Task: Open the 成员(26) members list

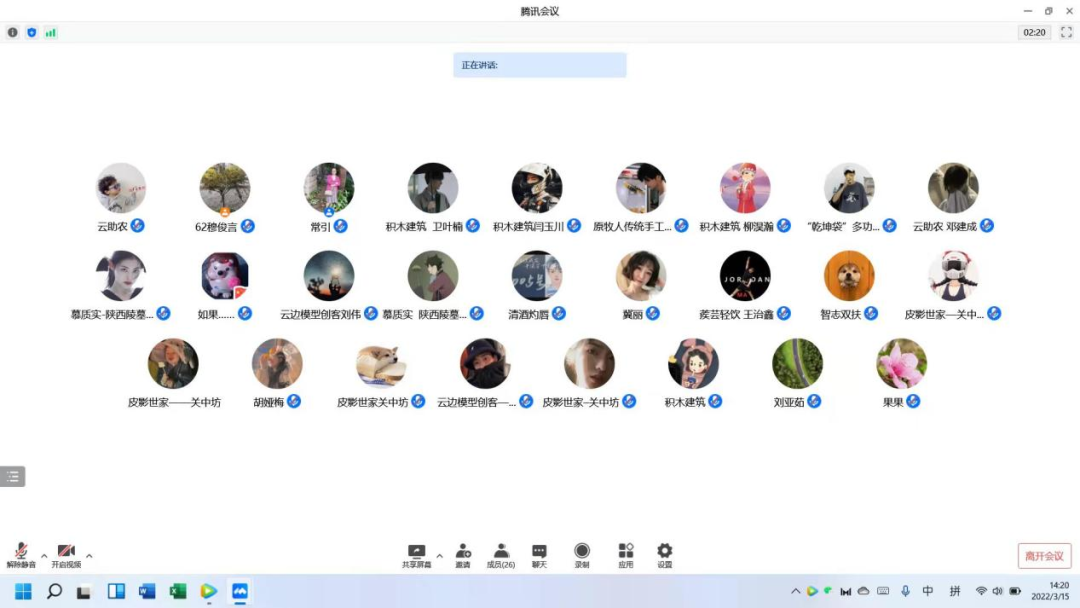Action: [501, 555]
